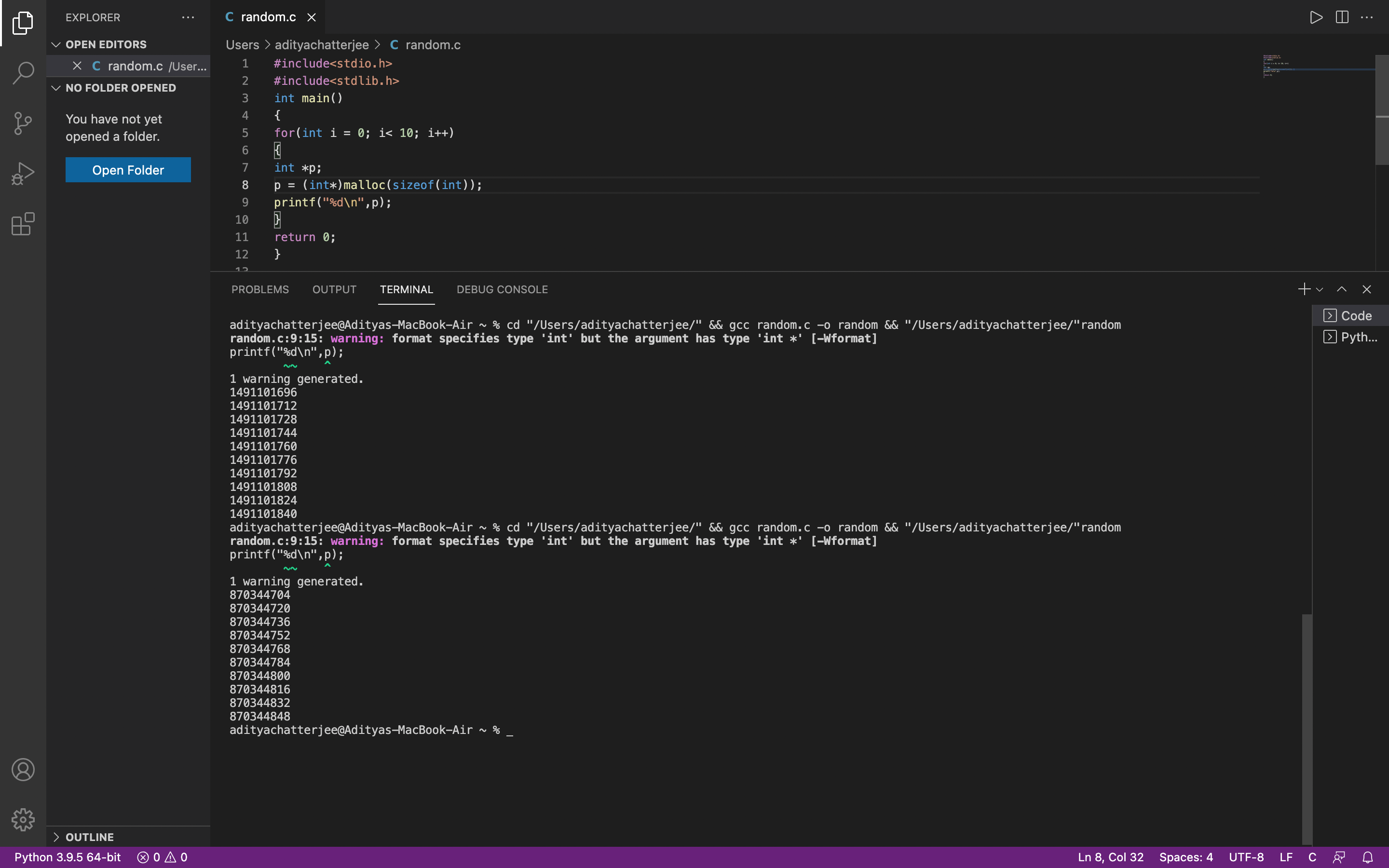Open the Extensions view
The width and height of the screenshot is (1389, 868).
(23, 223)
